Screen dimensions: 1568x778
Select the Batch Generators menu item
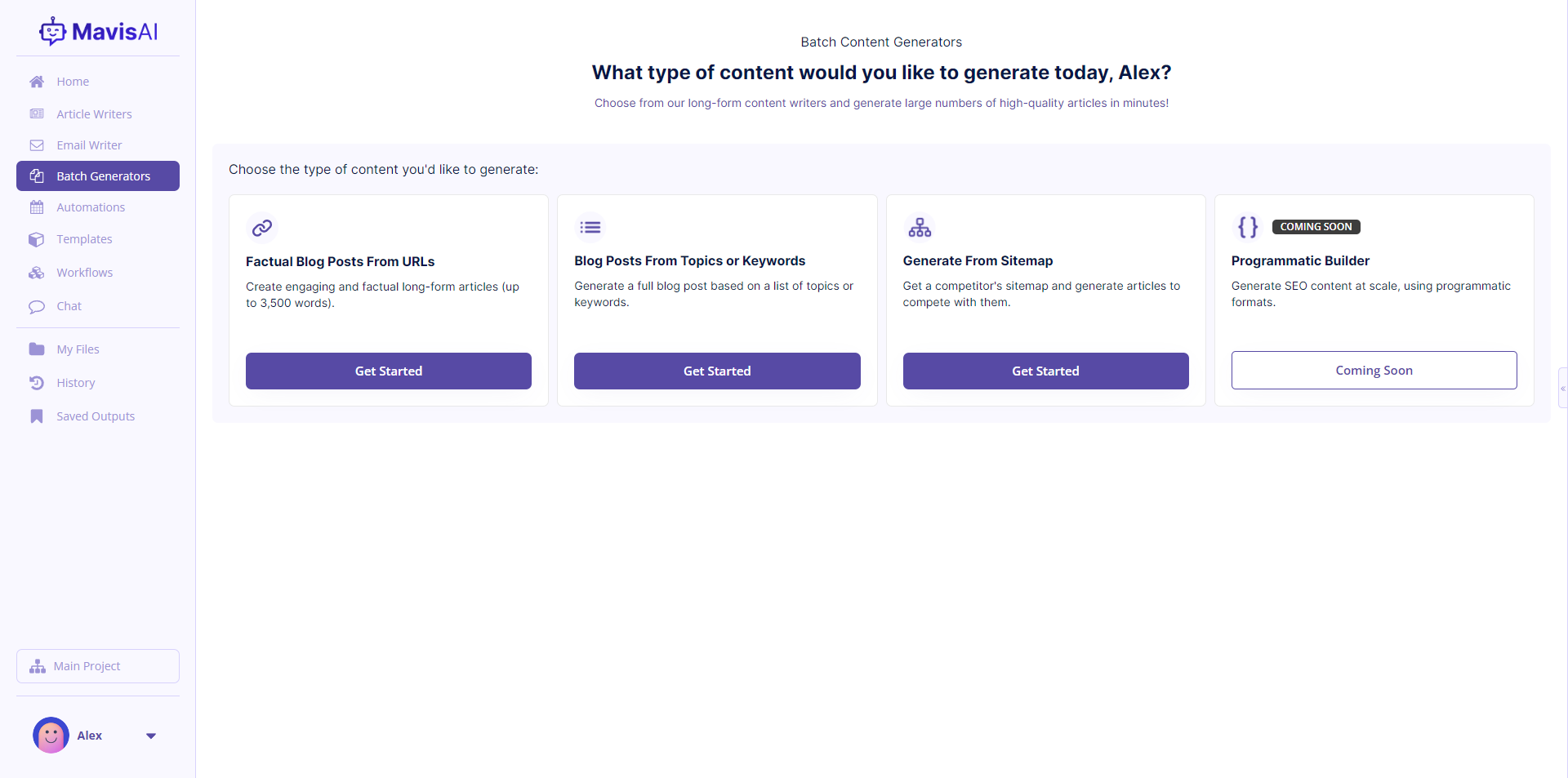[98, 176]
